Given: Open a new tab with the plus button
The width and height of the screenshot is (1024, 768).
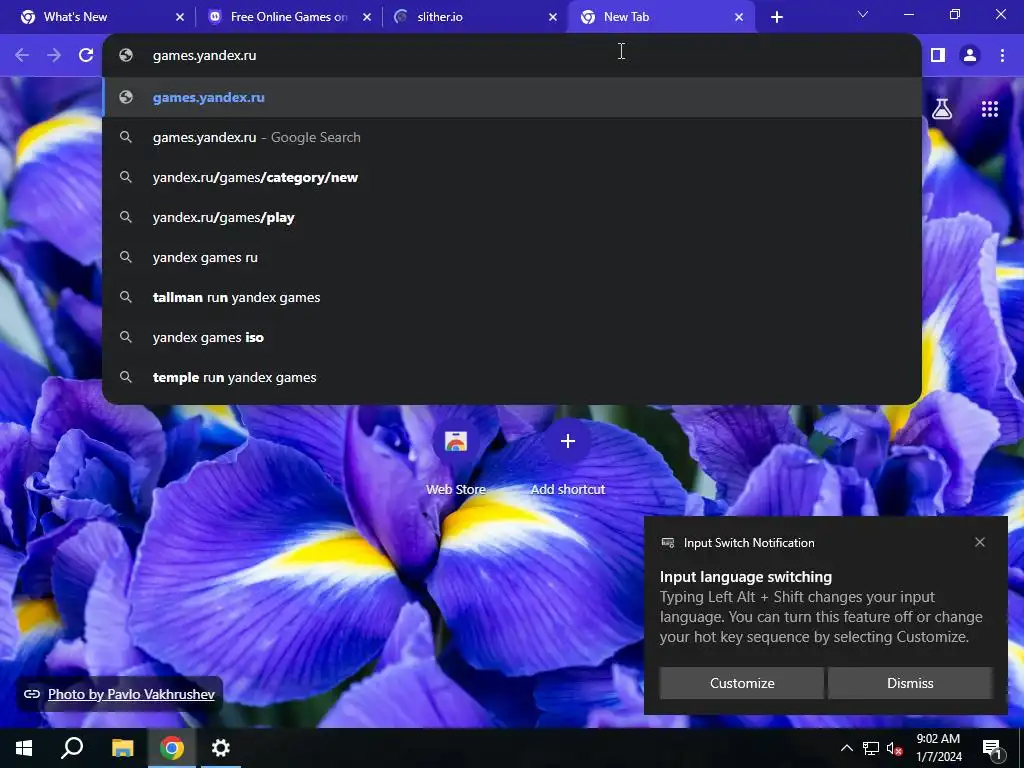Looking at the screenshot, I should pos(776,17).
